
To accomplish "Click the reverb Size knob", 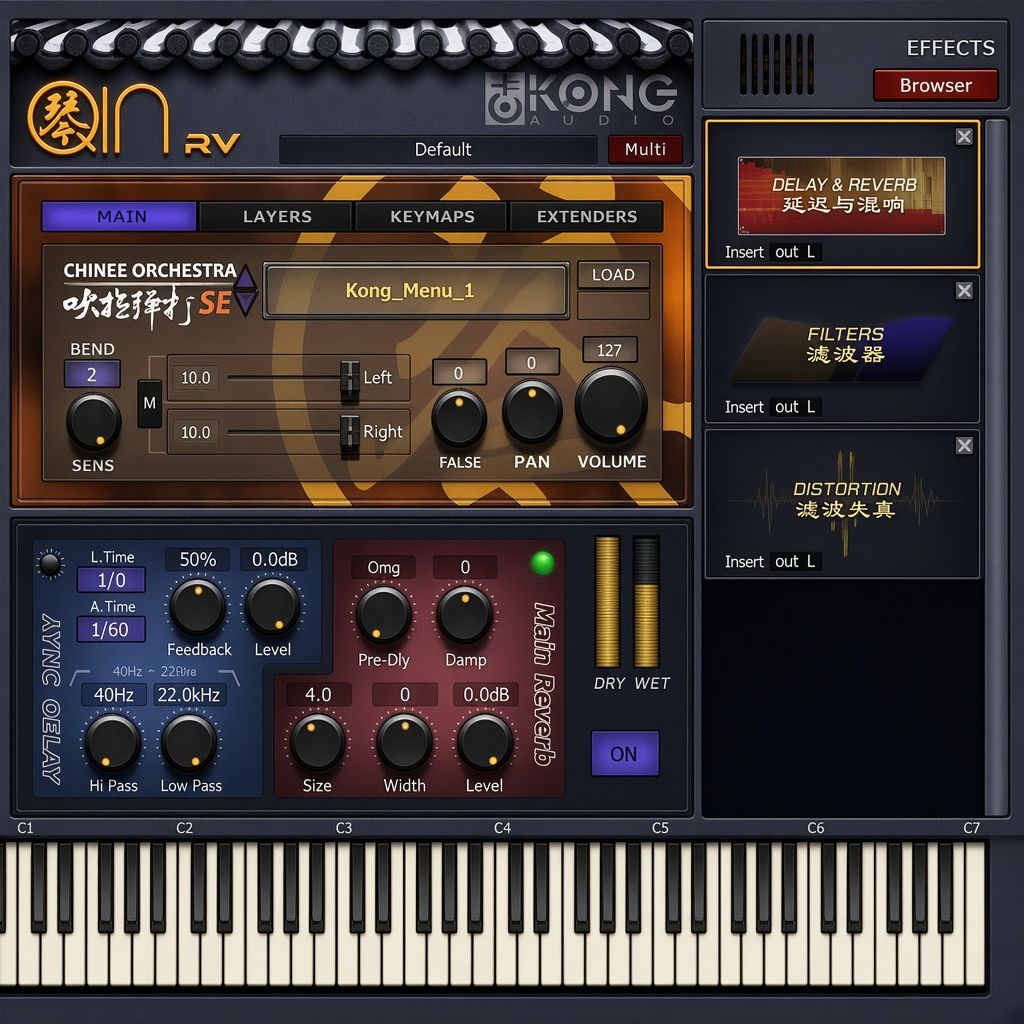I will (317, 743).
